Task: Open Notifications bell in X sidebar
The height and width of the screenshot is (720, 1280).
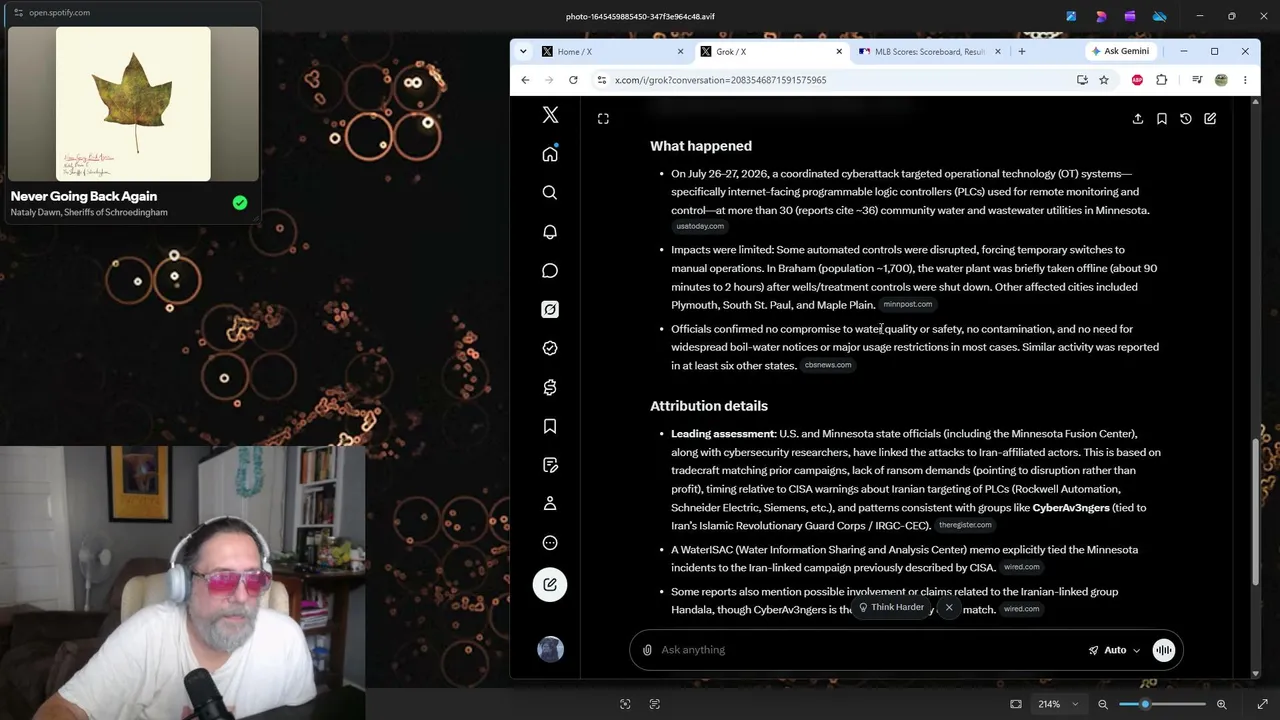Action: [x=550, y=232]
